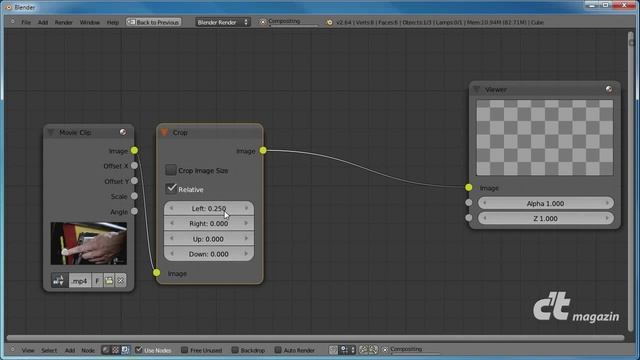
Task: Open the Render menu
Action: click(64, 22)
